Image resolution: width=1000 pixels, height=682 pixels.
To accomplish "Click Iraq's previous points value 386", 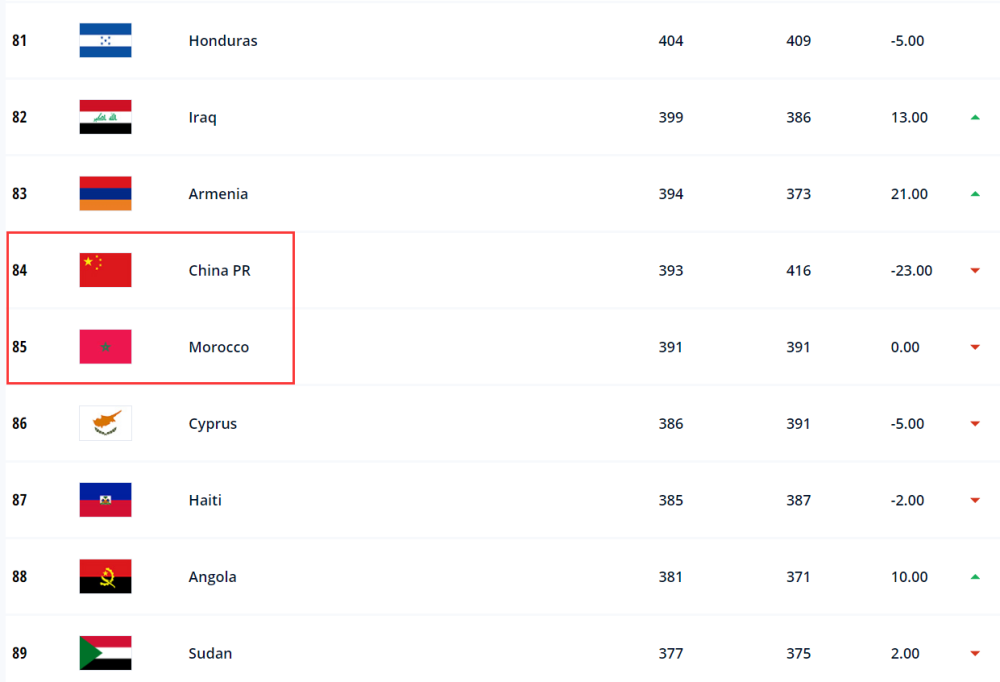I will pos(798,117).
